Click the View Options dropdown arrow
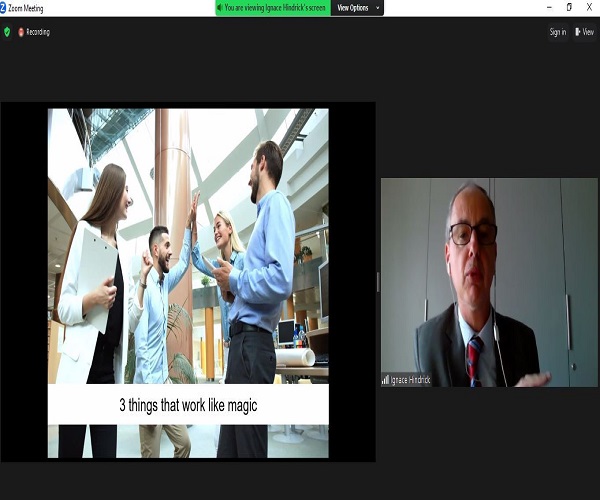The height and width of the screenshot is (500, 600). [x=378, y=8]
